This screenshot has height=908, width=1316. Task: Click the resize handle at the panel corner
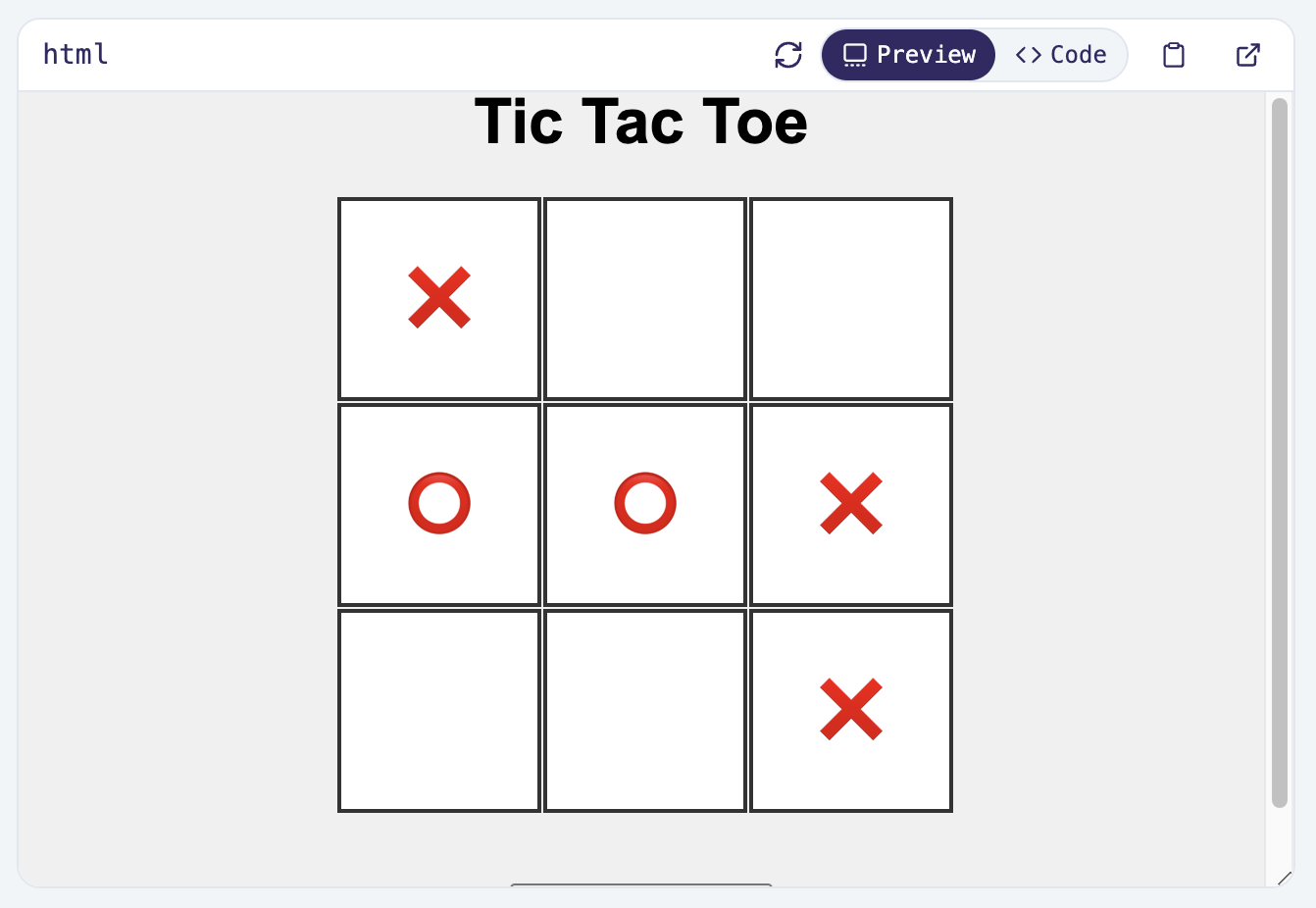pyautogui.click(x=1284, y=878)
